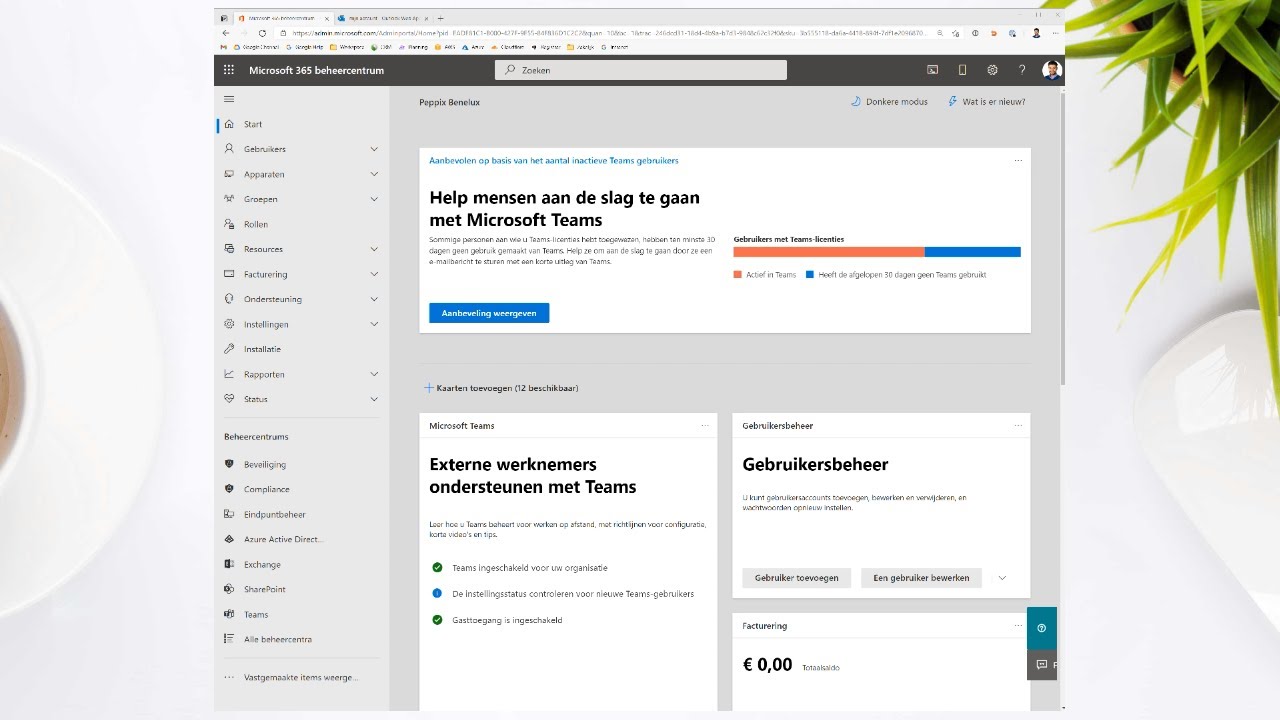
Task: Open Microsoft 365 settings gear in top bar
Action: [x=992, y=69]
